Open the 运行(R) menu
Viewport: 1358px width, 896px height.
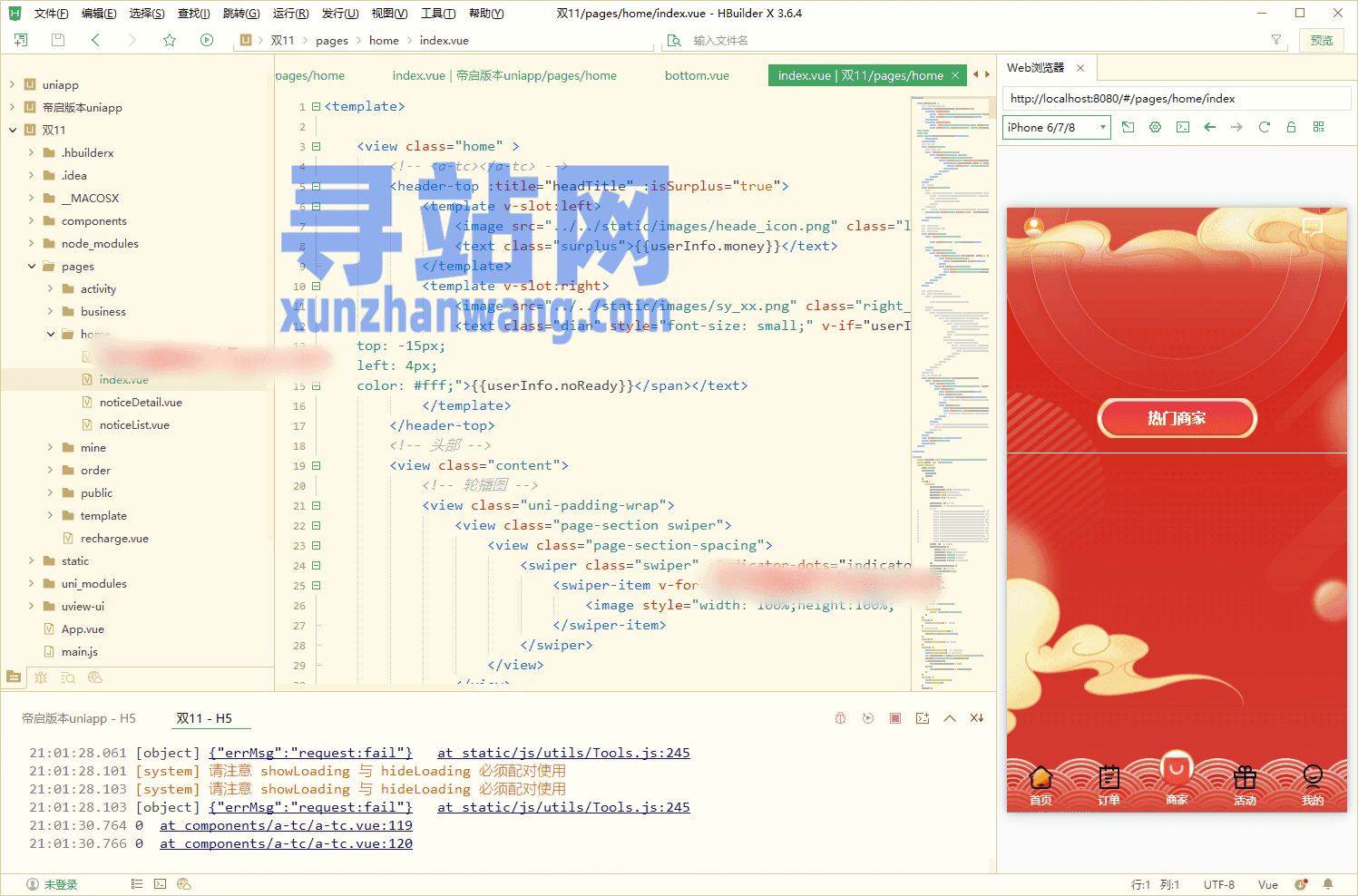[x=290, y=14]
